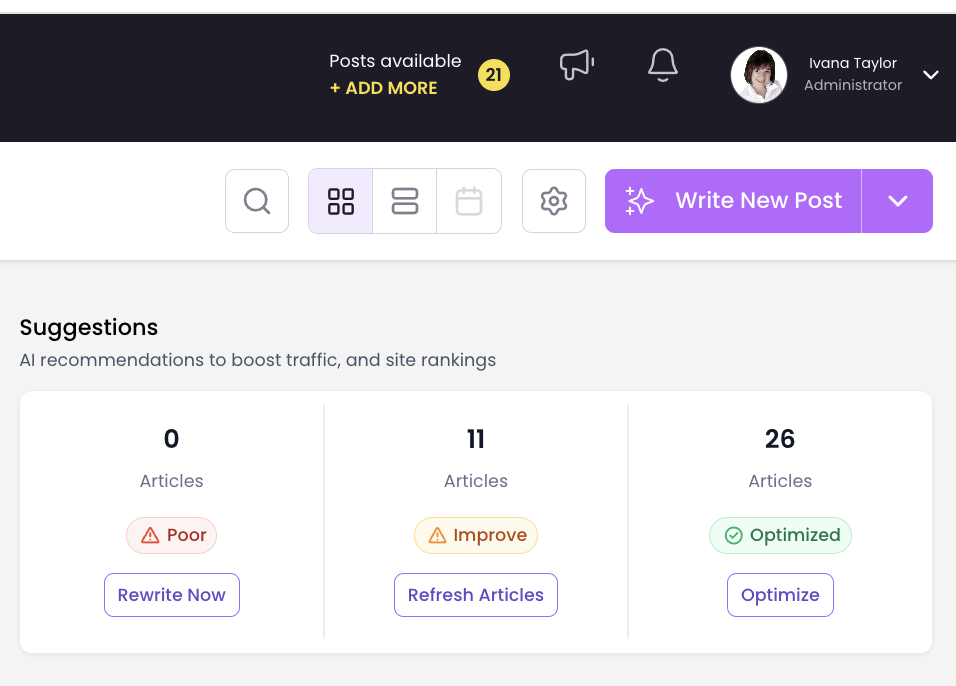This screenshot has width=956, height=686.
Task: Expand the Write New Post dropdown arrow
Action: point(897,201)
